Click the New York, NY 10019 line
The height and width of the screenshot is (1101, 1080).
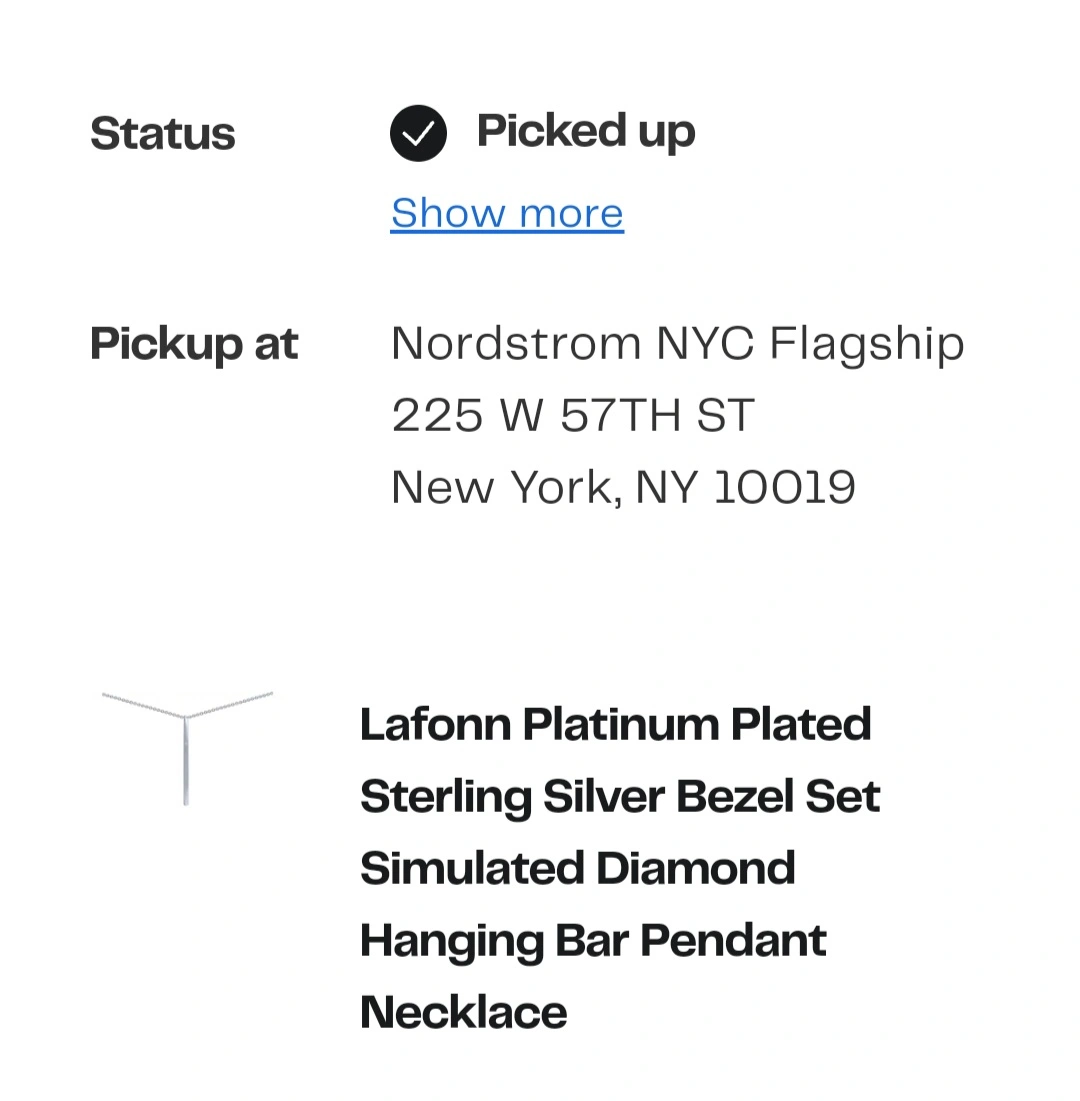(623, 487)
